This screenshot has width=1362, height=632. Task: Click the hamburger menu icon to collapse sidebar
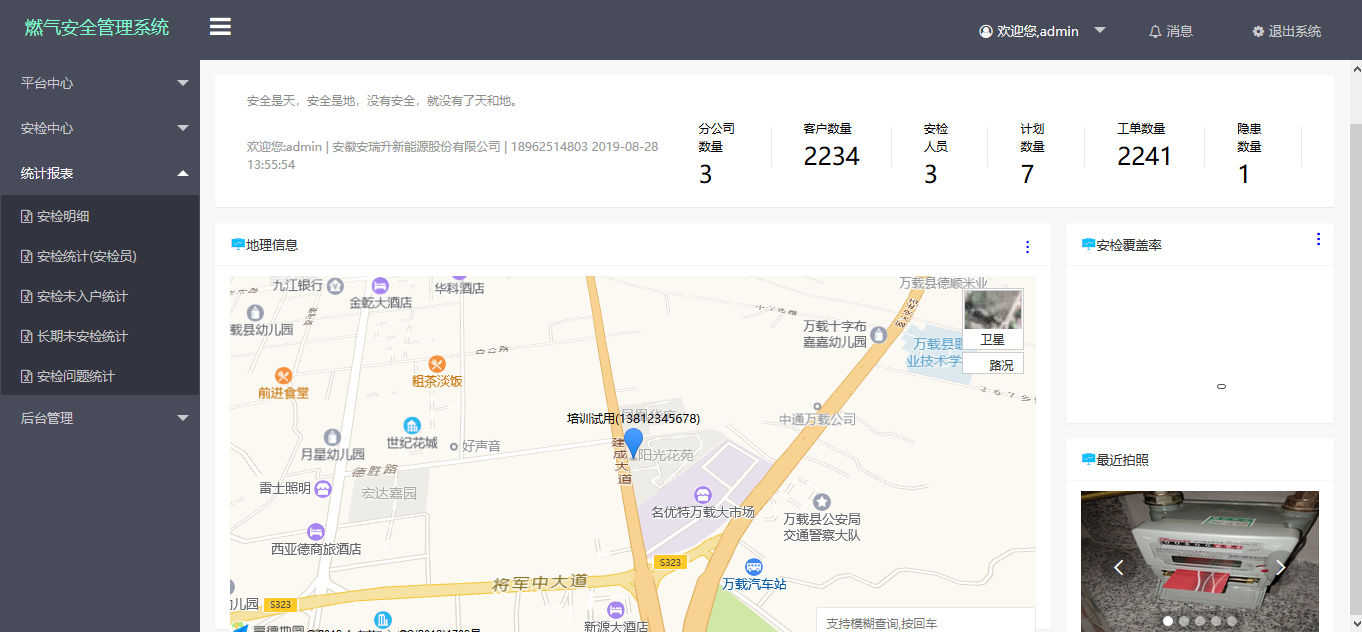[x=219, y=26]
